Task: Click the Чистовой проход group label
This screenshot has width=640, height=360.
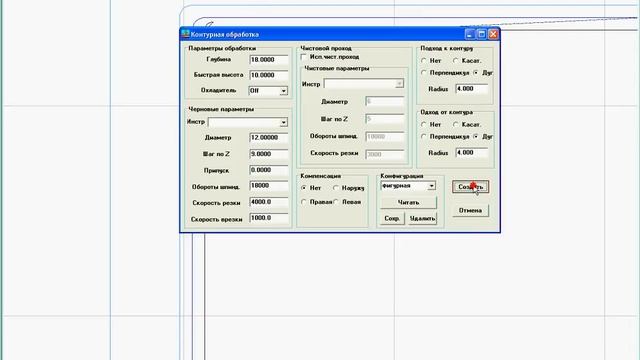Action: click(326, 48)
